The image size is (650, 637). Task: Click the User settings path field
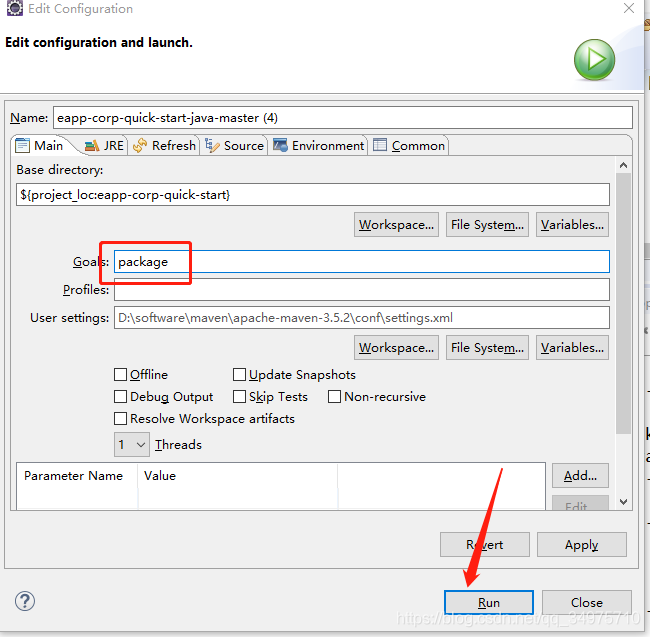(361, 318)
